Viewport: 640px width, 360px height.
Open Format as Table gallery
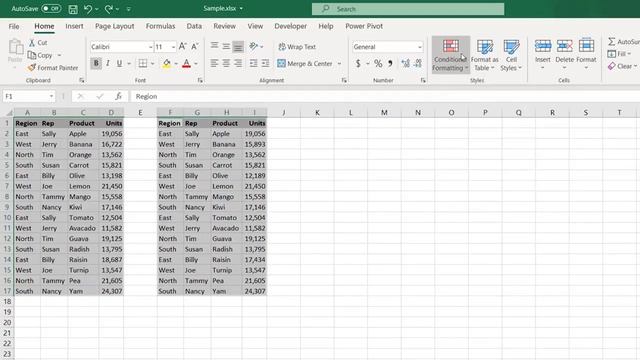click(x=485, y=55)
